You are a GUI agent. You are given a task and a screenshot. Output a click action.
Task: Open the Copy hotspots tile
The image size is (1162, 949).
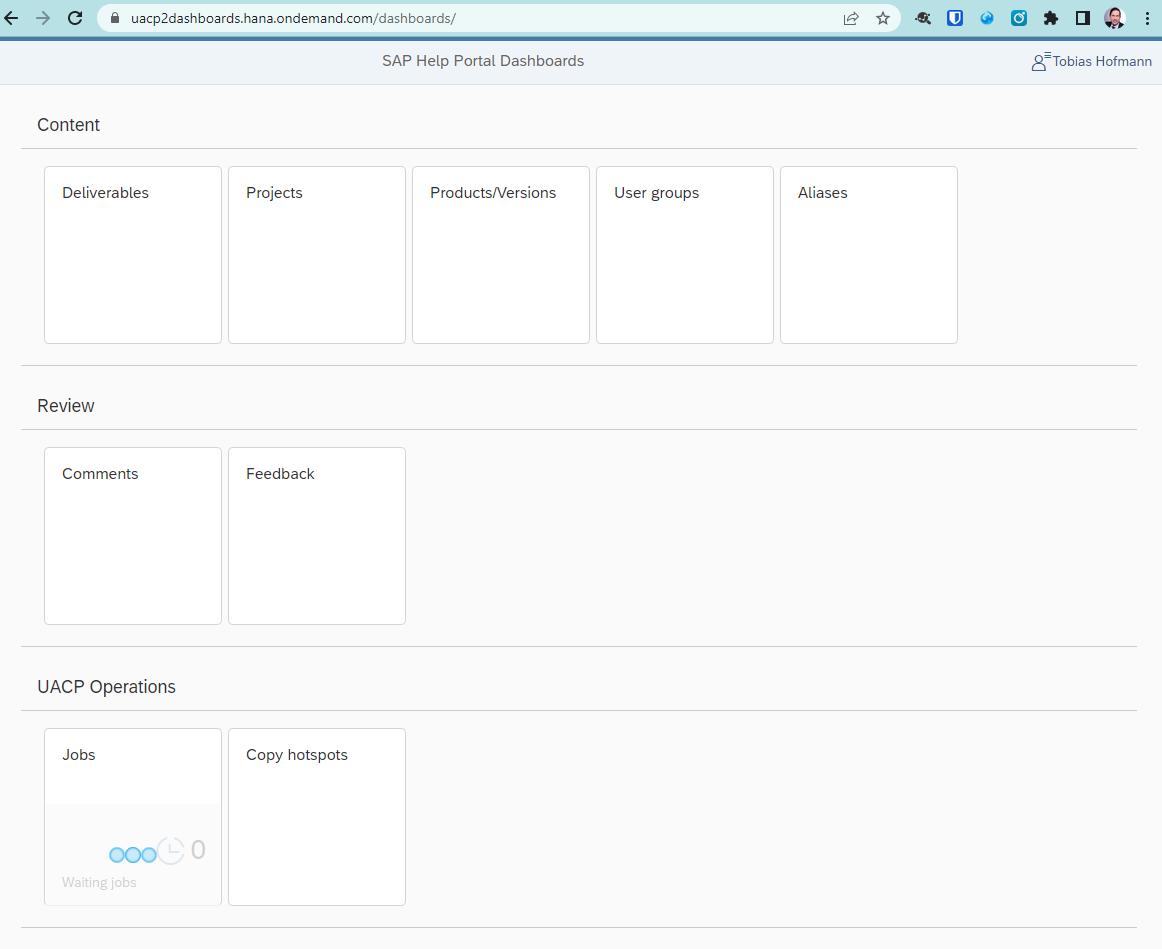[316, 816]
